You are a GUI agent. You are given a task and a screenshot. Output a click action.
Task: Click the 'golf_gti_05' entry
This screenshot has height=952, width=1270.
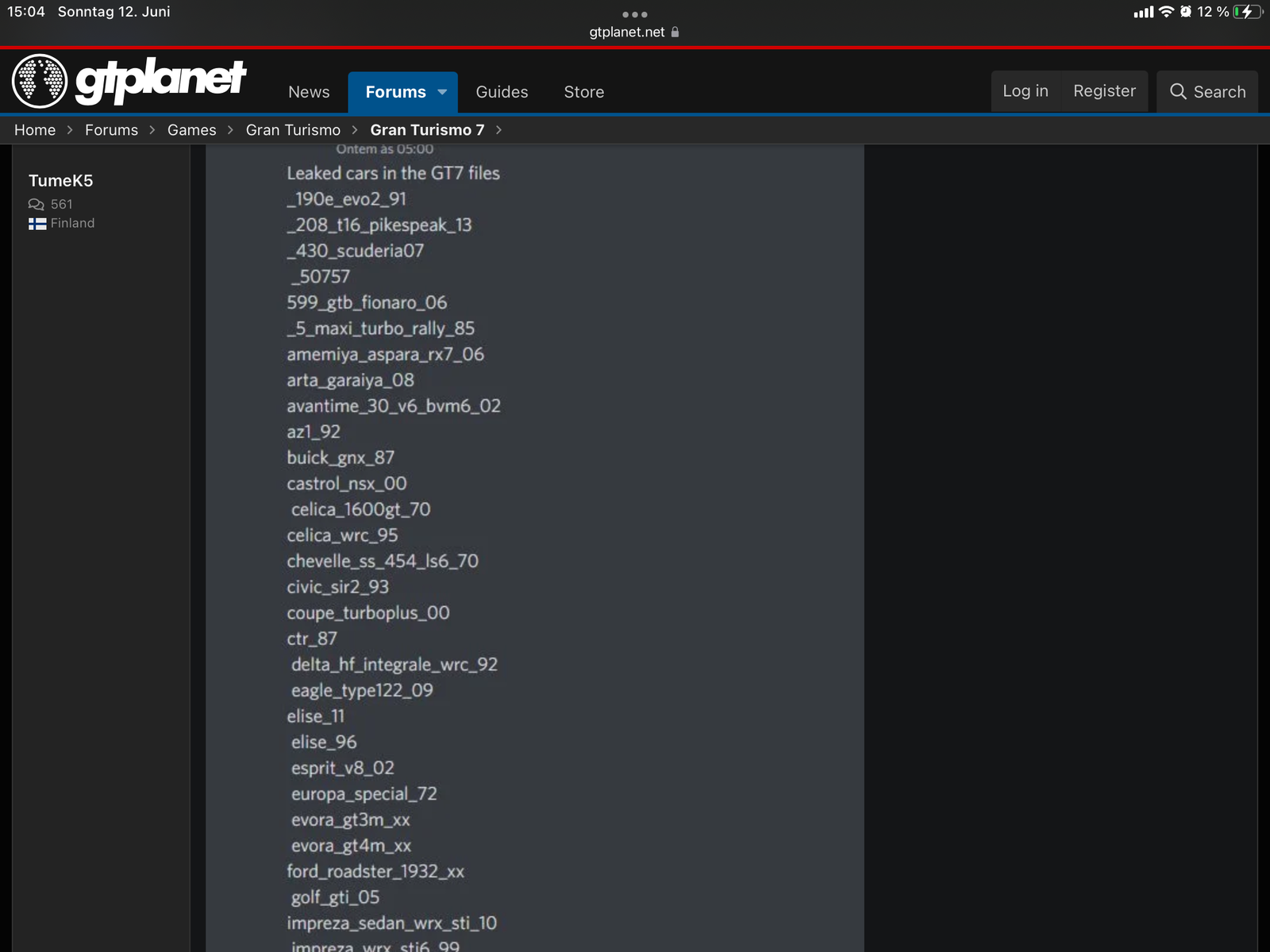pos(336,897)
